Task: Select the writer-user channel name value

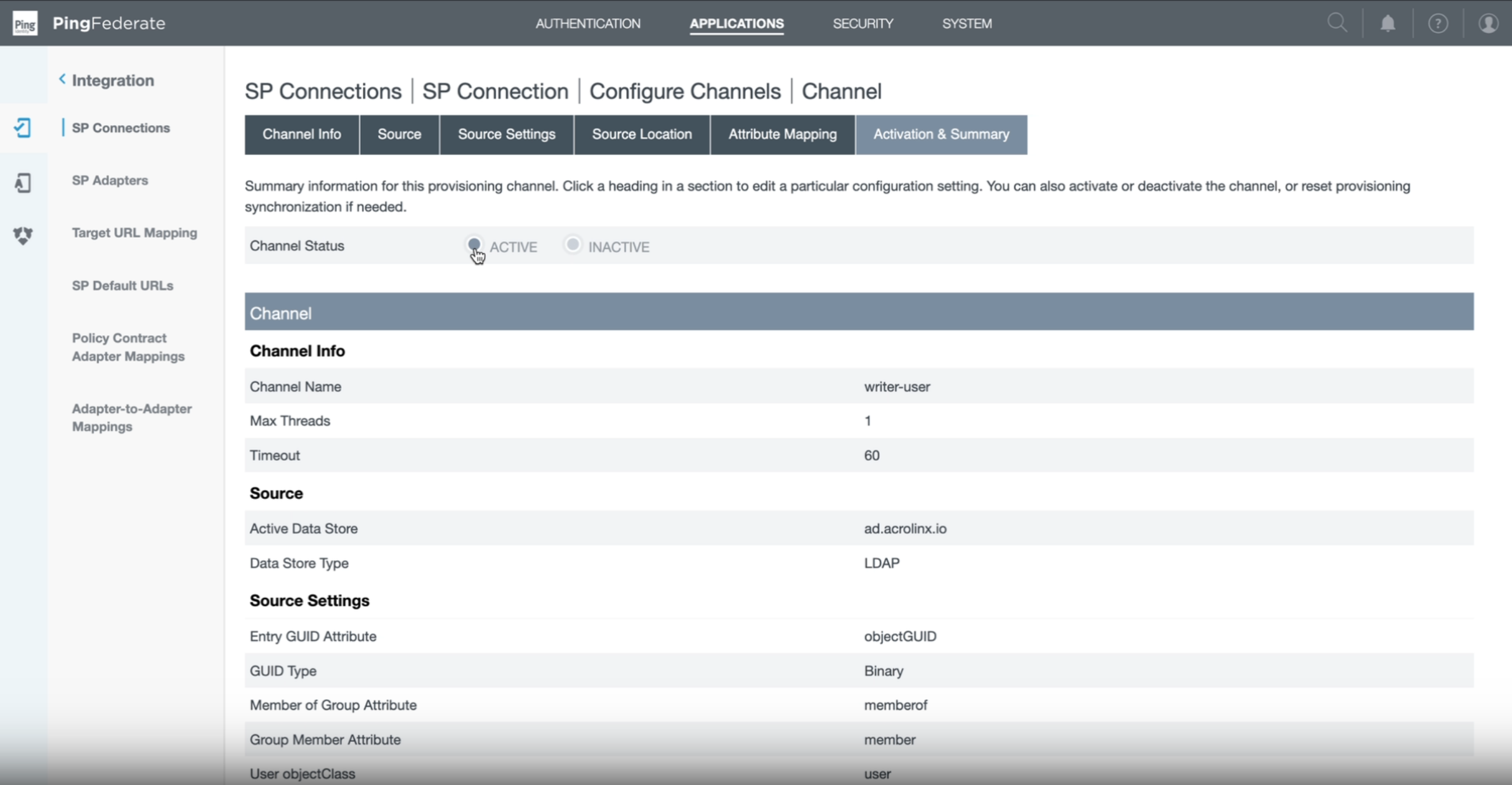Action: [897, 386]
